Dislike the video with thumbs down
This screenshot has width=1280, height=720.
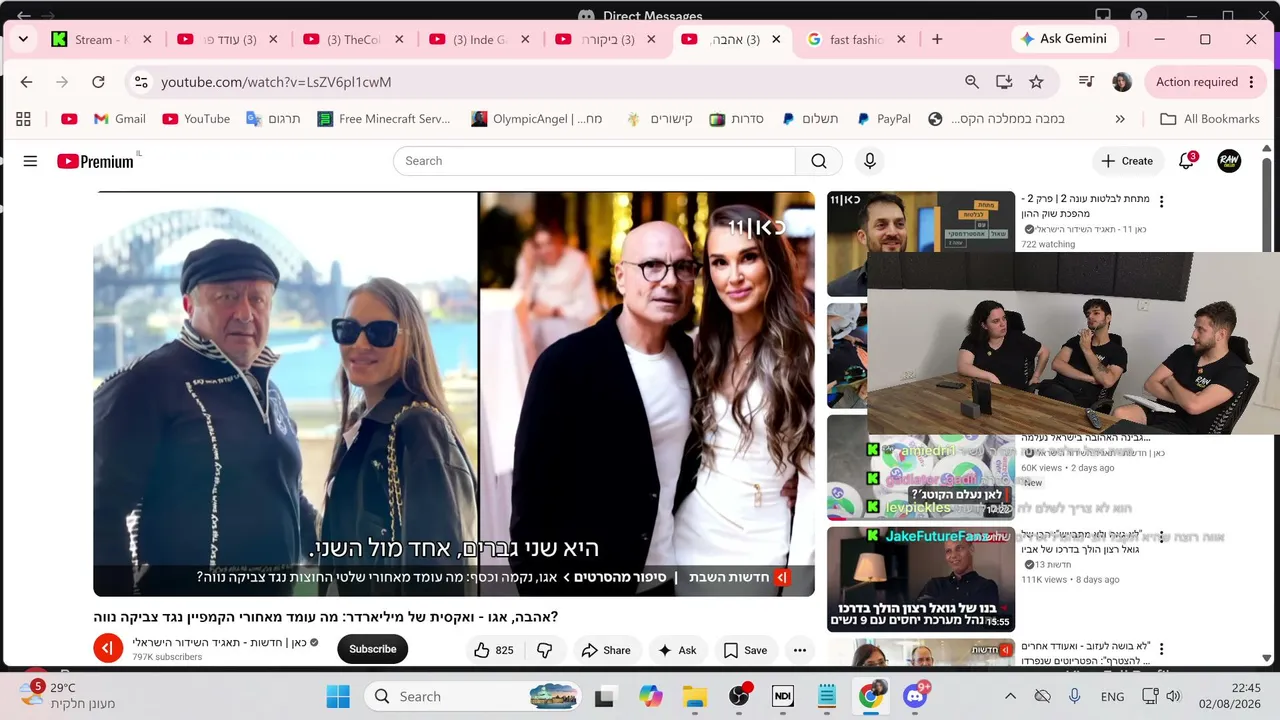(544, 650)
